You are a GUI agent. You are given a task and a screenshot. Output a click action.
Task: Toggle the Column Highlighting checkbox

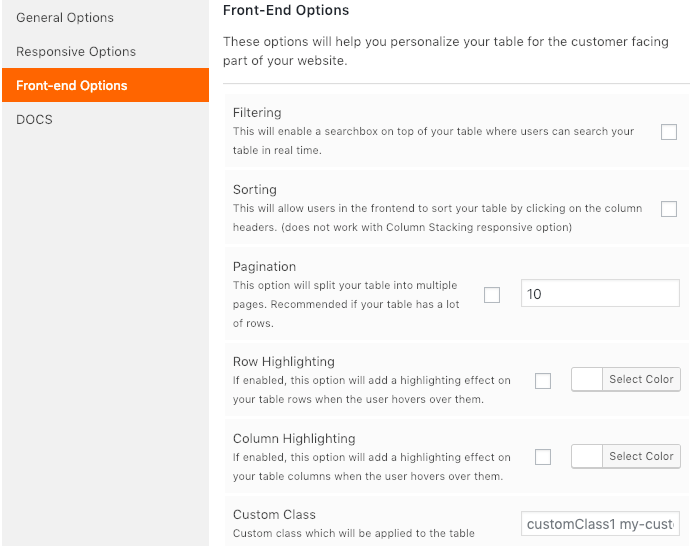543,457
